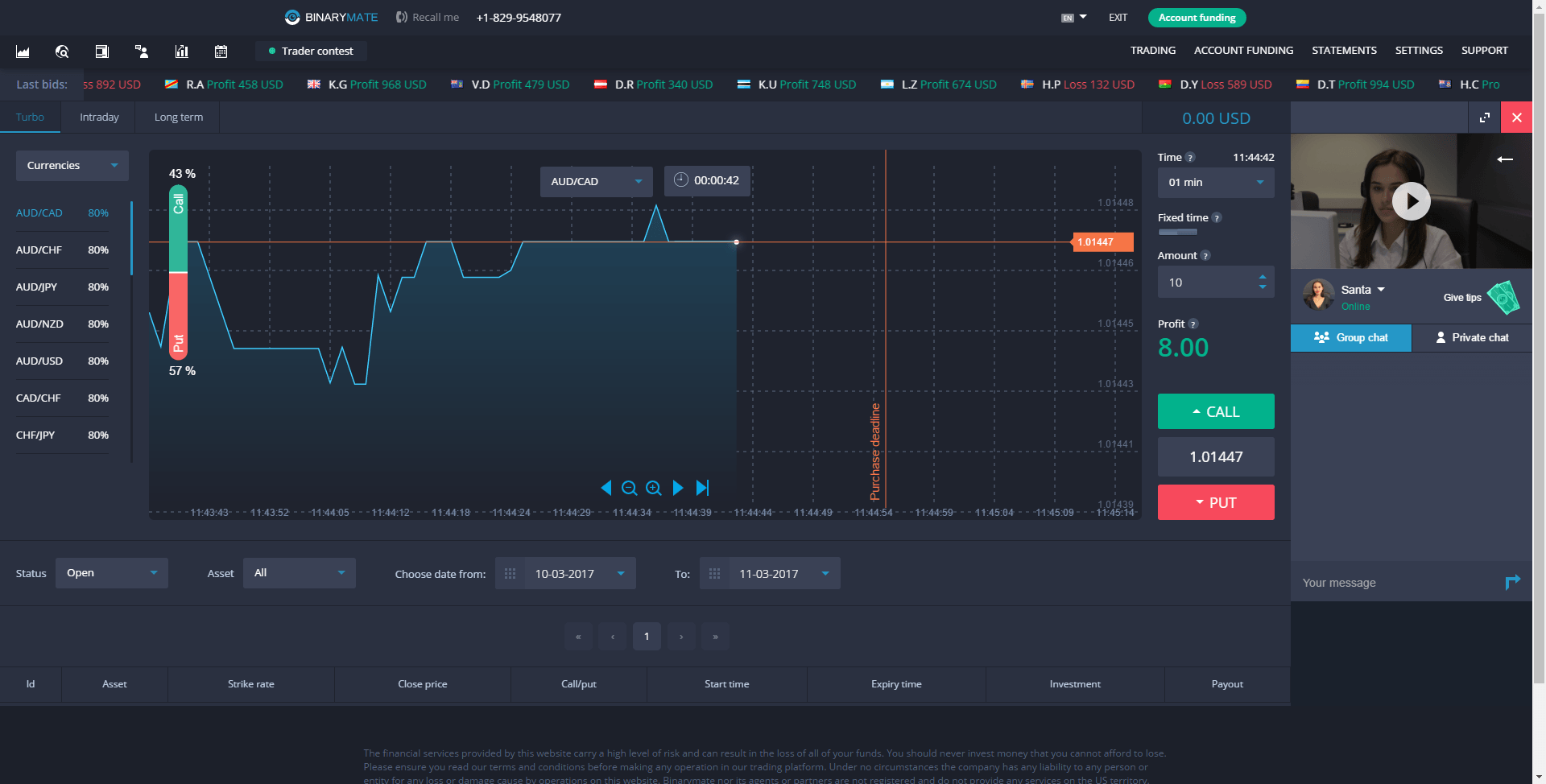Place a PUT trade

(1216, 502)
